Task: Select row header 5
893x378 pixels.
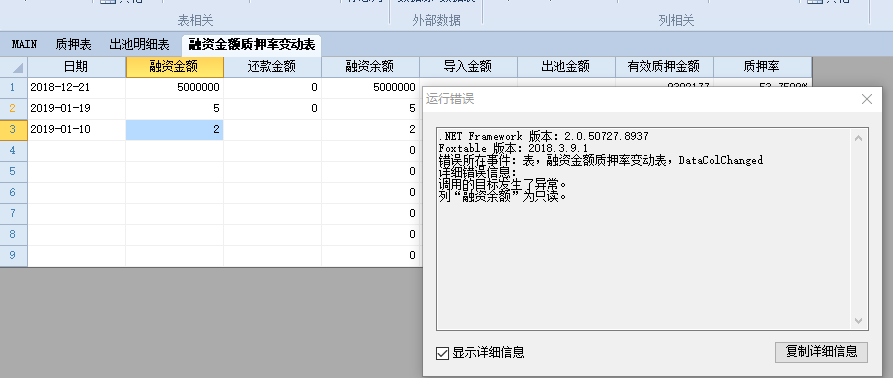Action: 14,172
